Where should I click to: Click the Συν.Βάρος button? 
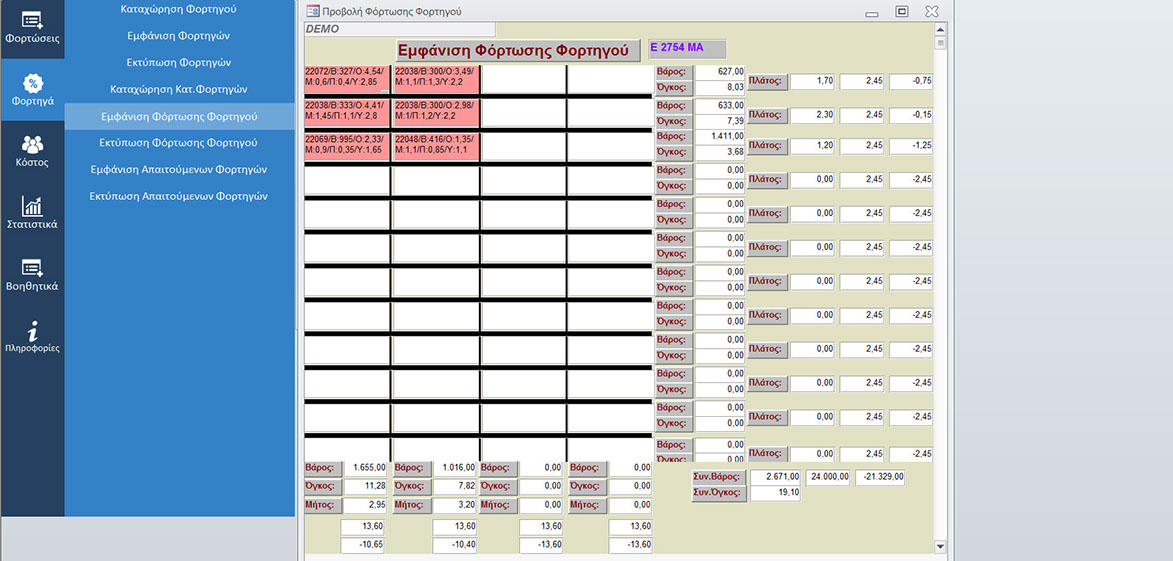718,477
